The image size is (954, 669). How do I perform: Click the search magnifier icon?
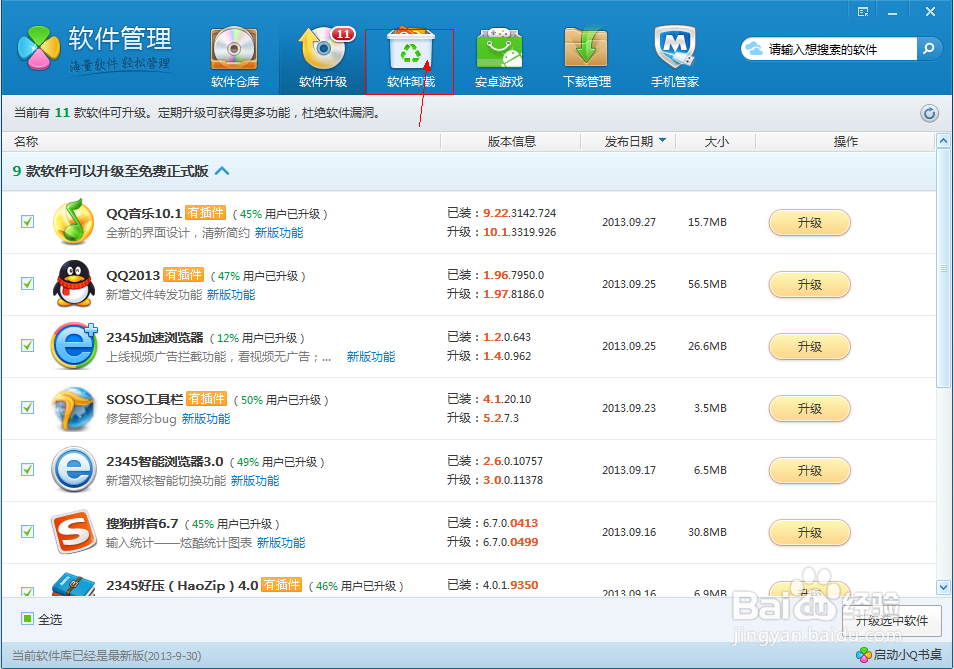[x=929, y=49]
